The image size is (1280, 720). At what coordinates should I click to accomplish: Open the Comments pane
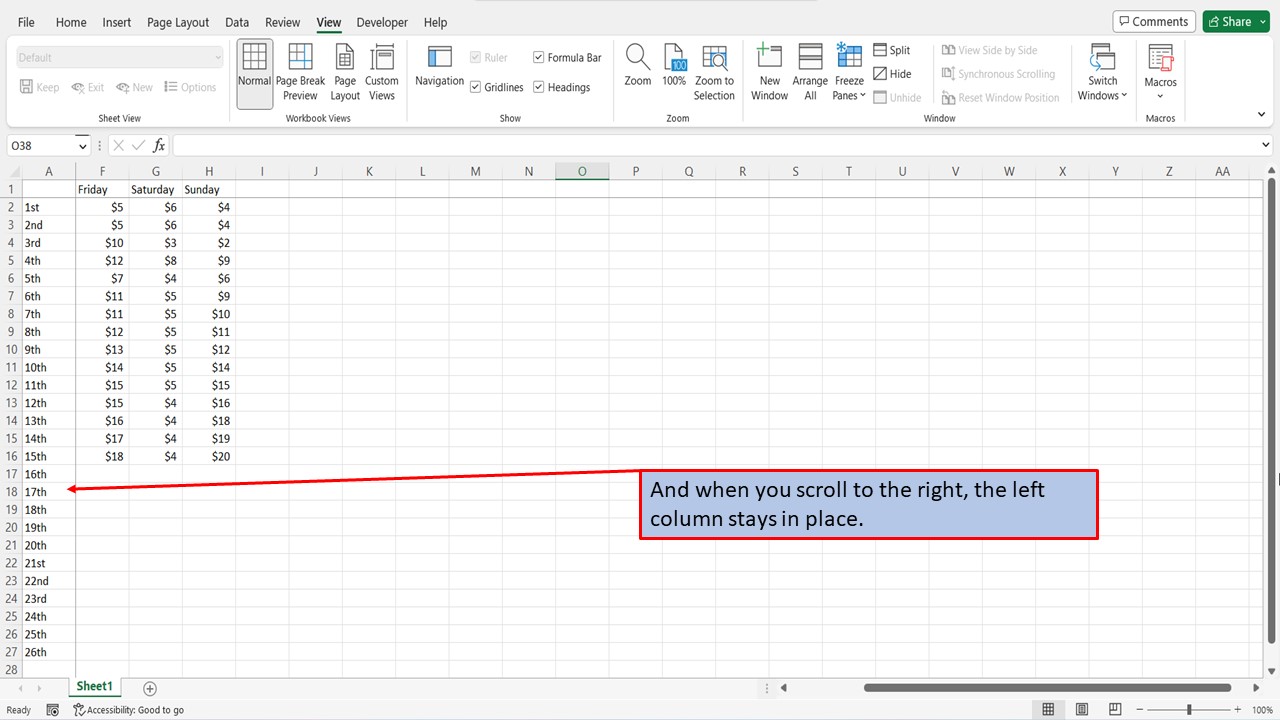[x=1153, y=21]
